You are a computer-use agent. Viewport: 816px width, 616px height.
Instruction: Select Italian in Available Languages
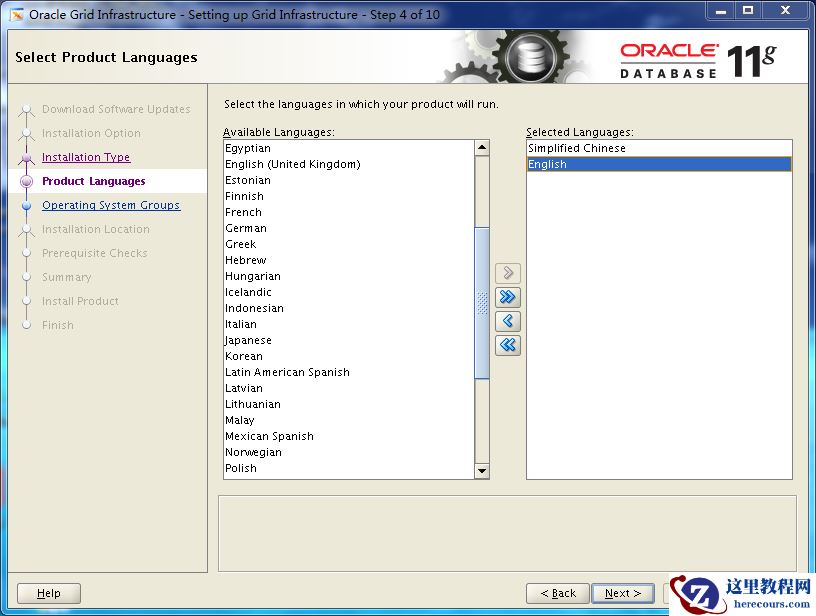tap(349, 325)
